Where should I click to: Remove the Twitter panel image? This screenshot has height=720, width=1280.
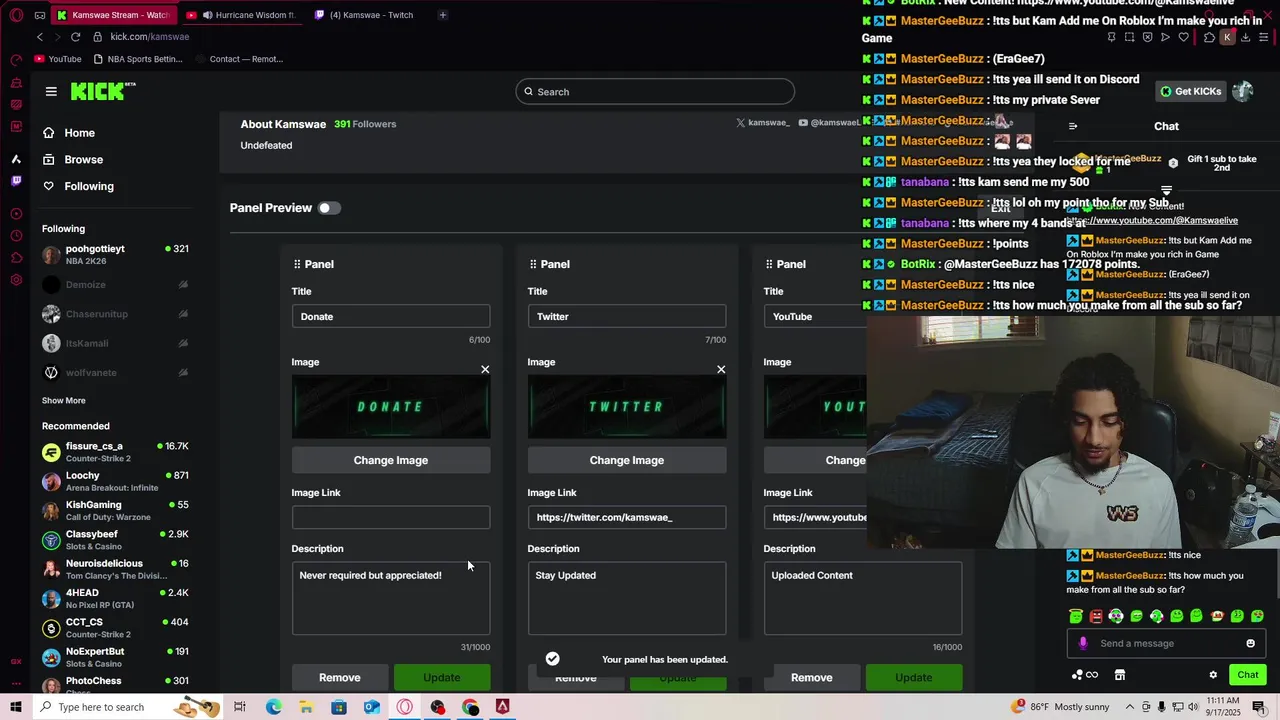721,370
